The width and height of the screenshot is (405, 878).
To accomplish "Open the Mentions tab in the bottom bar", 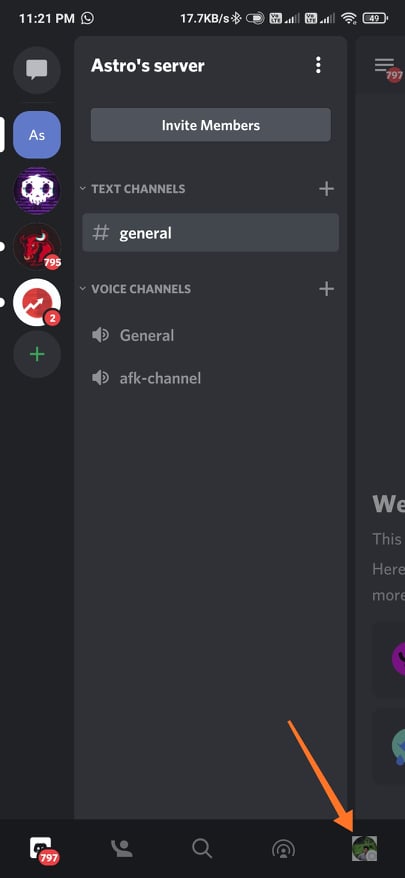I will point(283,849).
